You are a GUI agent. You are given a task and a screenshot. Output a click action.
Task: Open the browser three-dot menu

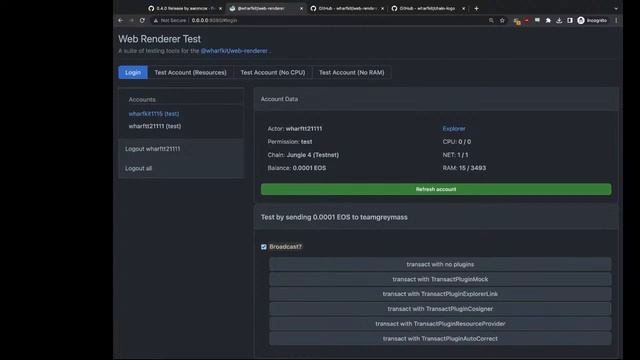[x=616, y=20]
